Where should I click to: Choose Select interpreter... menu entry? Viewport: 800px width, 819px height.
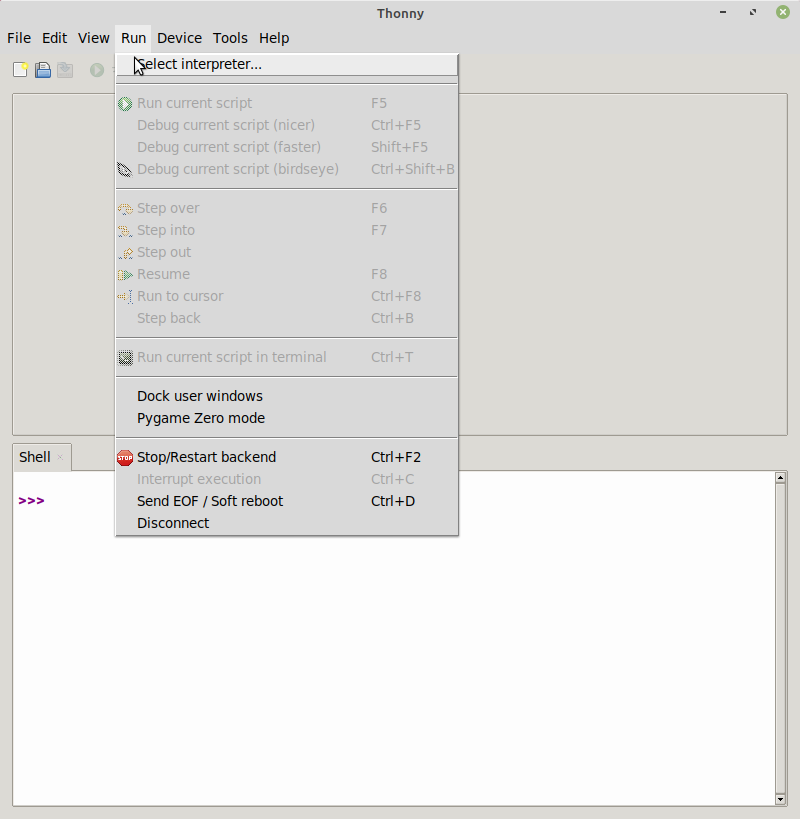click(x=287, y=64)
